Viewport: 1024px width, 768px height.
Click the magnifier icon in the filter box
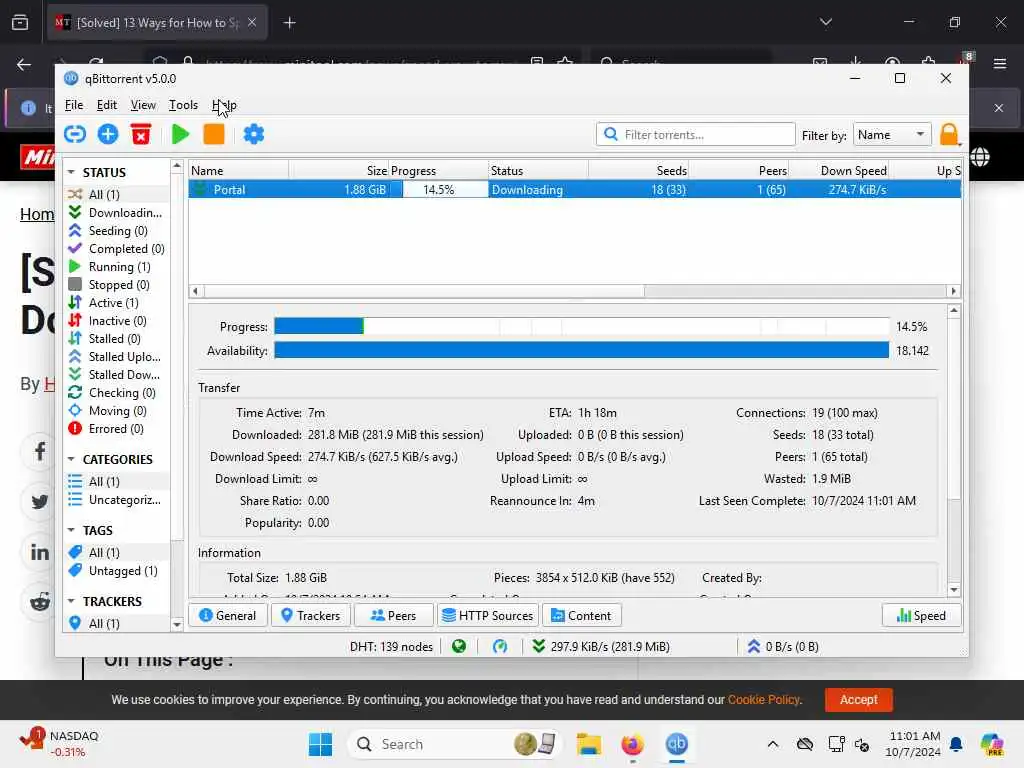(611, 135)
